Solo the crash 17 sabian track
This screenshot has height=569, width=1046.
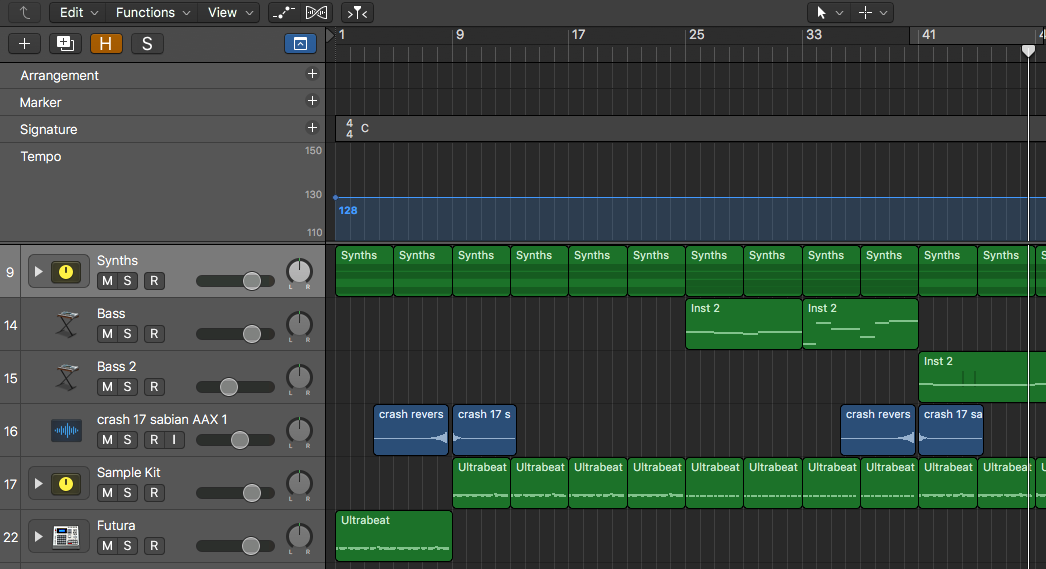click(x=127, y=440)
